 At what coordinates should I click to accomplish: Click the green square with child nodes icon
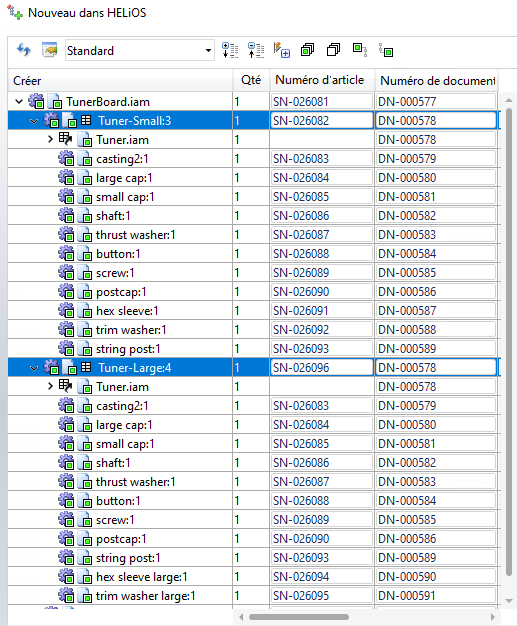360,50
